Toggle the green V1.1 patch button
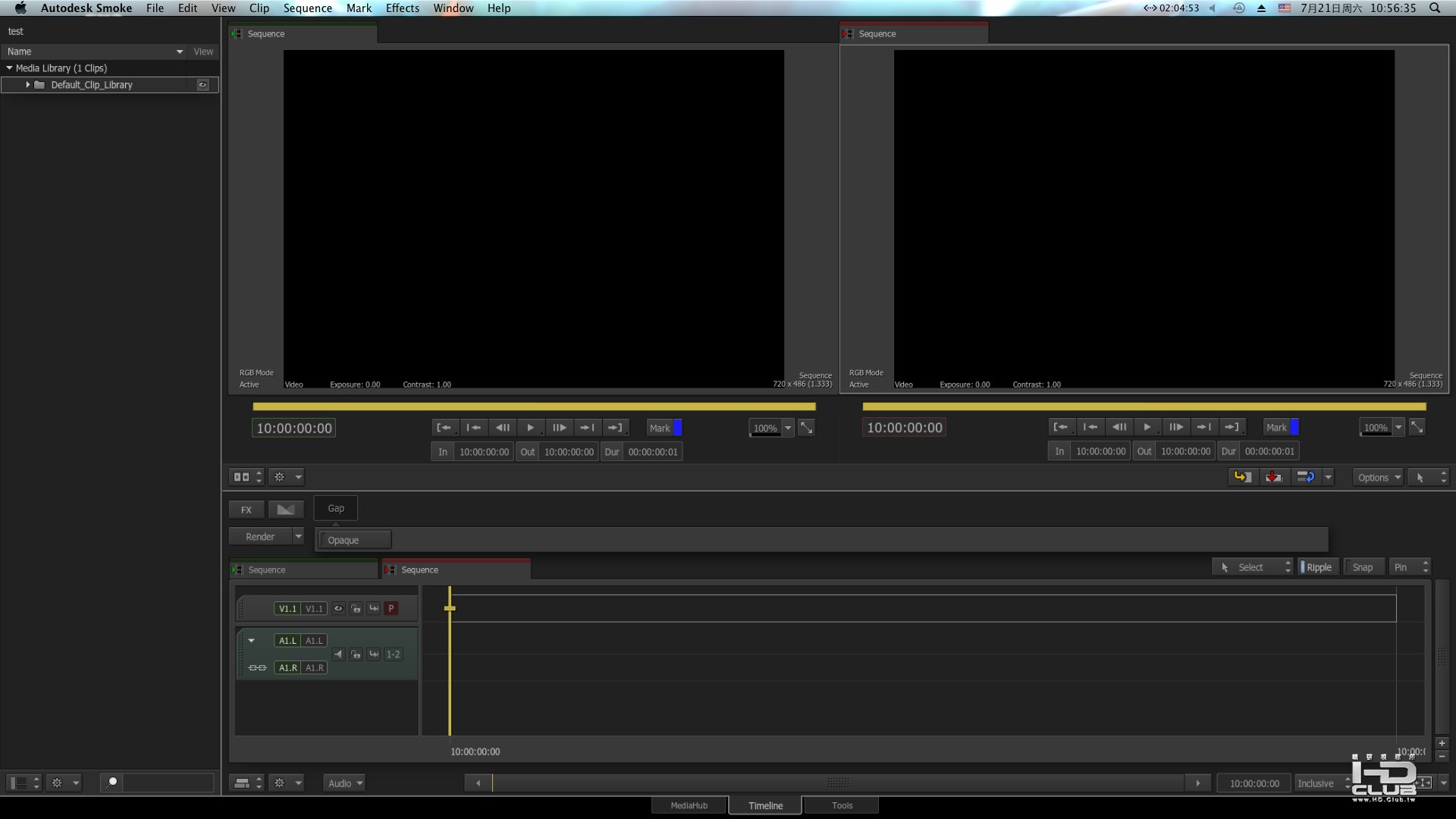The image size is (1456, 819). click(287, 608)
